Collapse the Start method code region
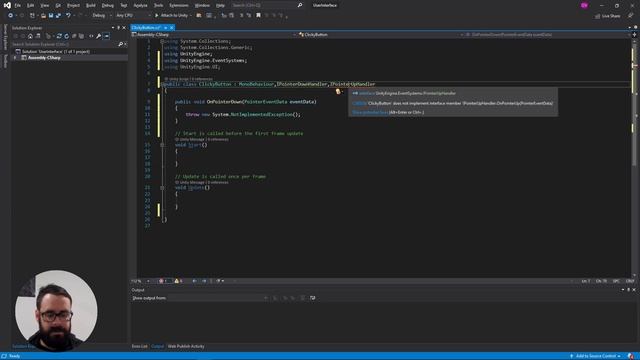Viewport: 640px width, 360px height. coord(162,145)
